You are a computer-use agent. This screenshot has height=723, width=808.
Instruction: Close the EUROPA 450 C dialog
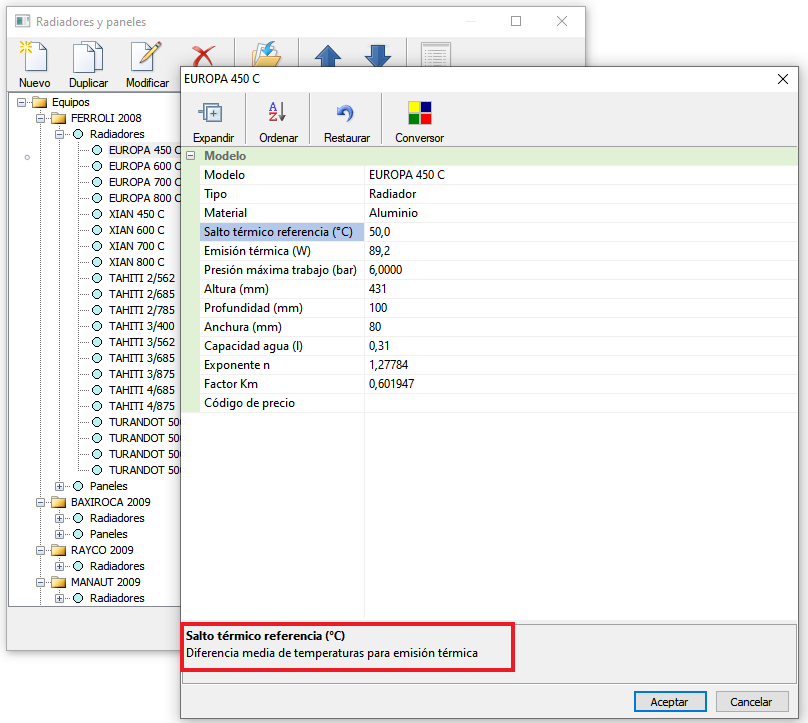coord(782,79)
